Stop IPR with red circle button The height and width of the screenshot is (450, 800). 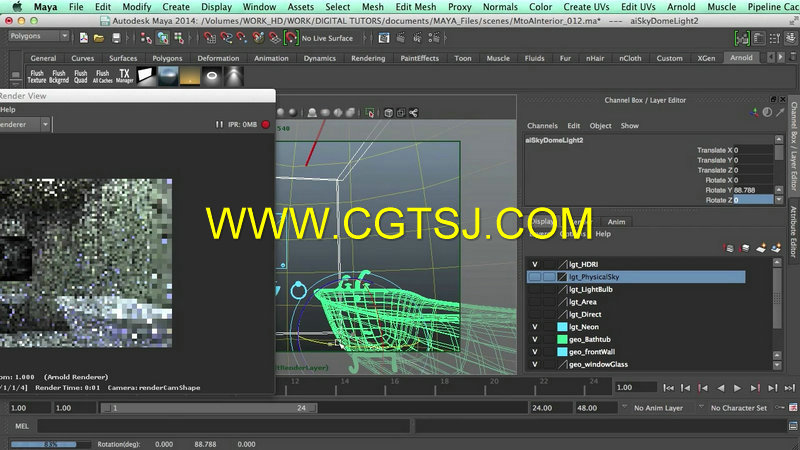pos(265,124)
